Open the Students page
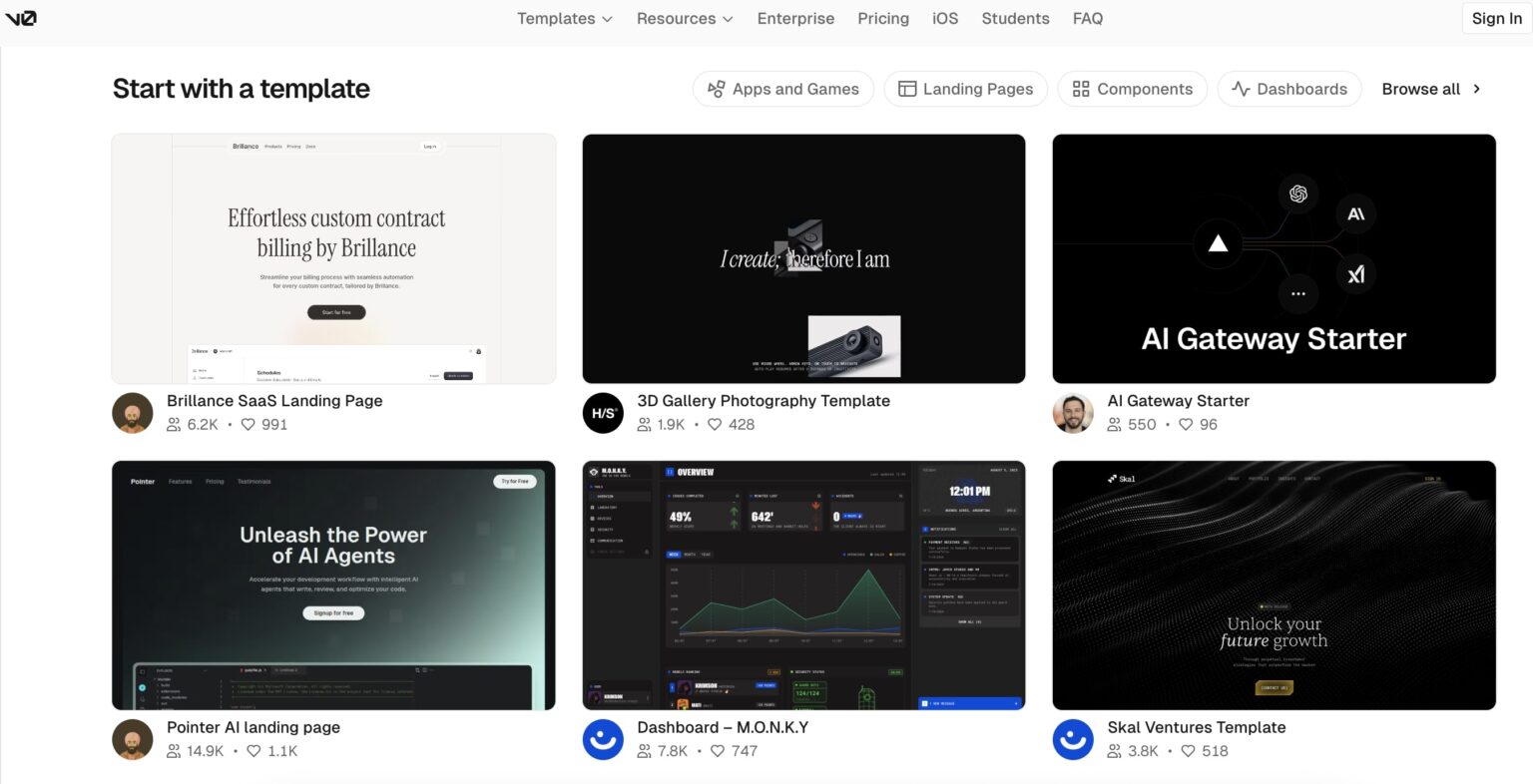1533x784 pixels. [1015, 18]
